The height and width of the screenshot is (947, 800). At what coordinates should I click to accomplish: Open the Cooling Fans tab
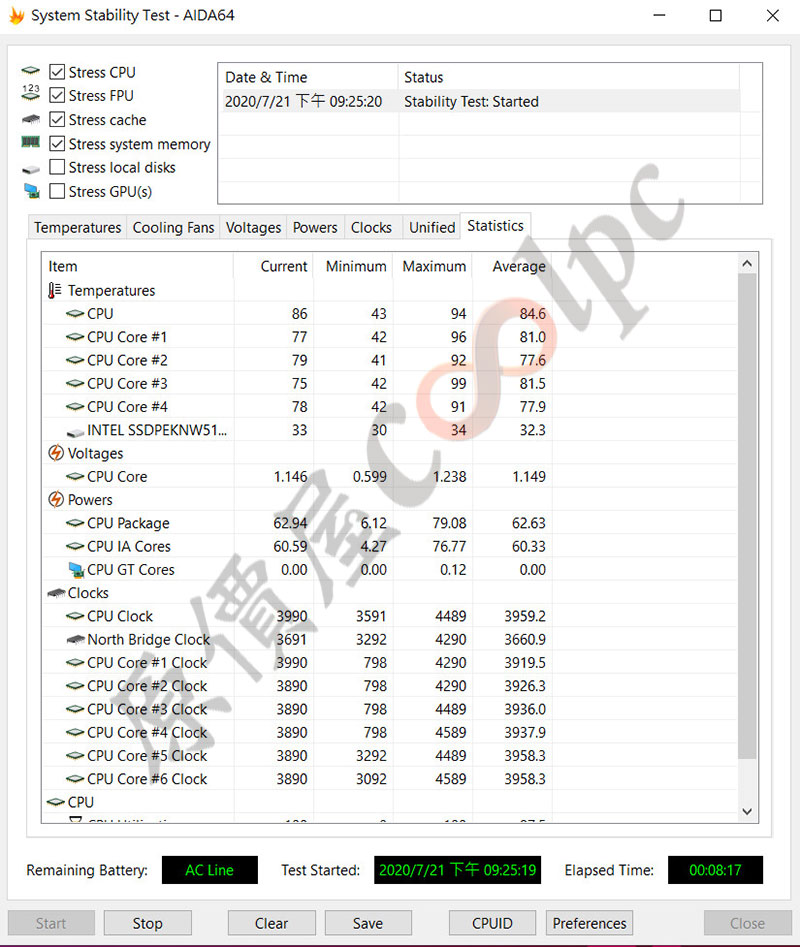(x=173, y=228)
